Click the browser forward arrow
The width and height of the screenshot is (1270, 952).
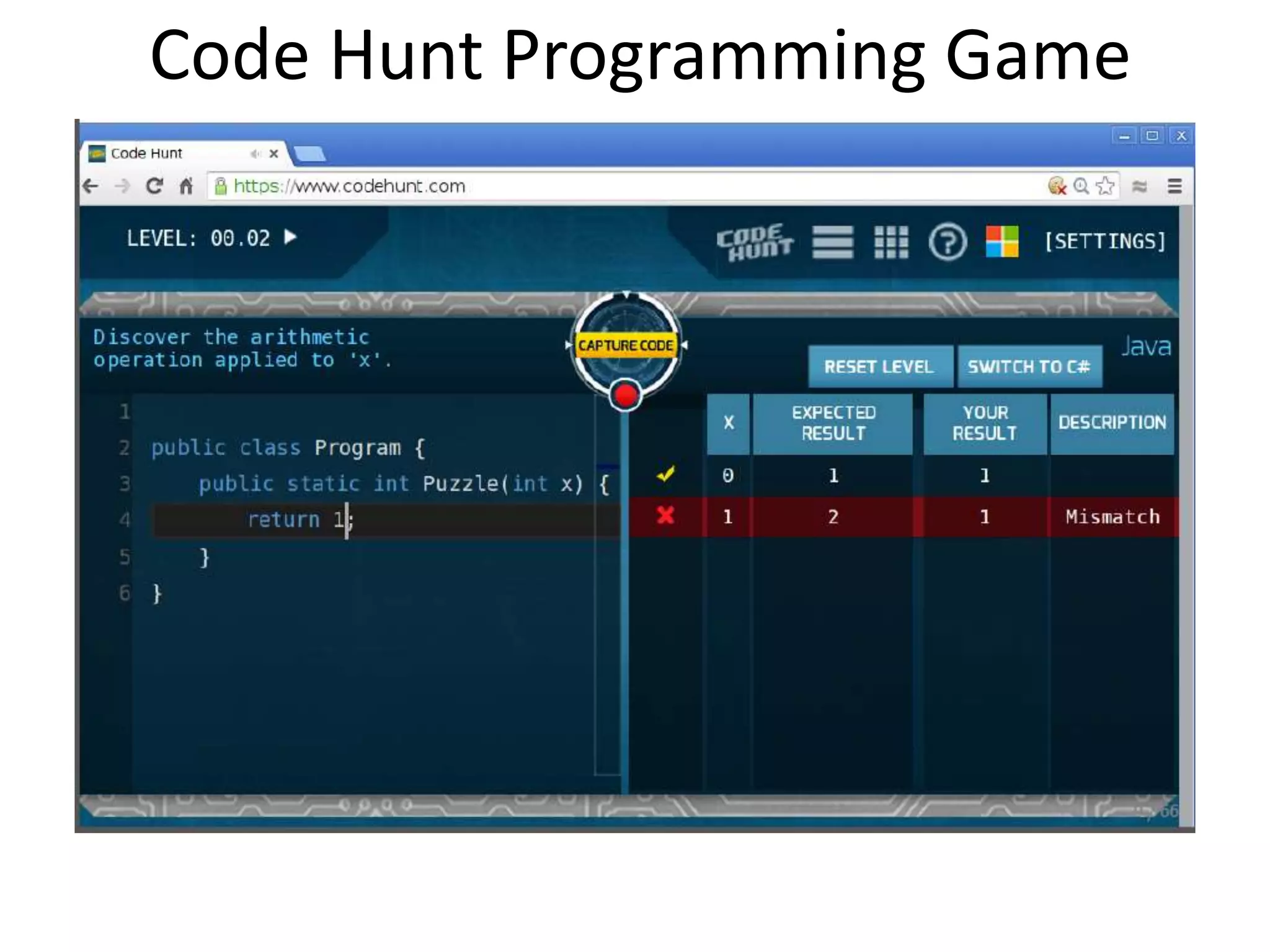tap(123, 186)
